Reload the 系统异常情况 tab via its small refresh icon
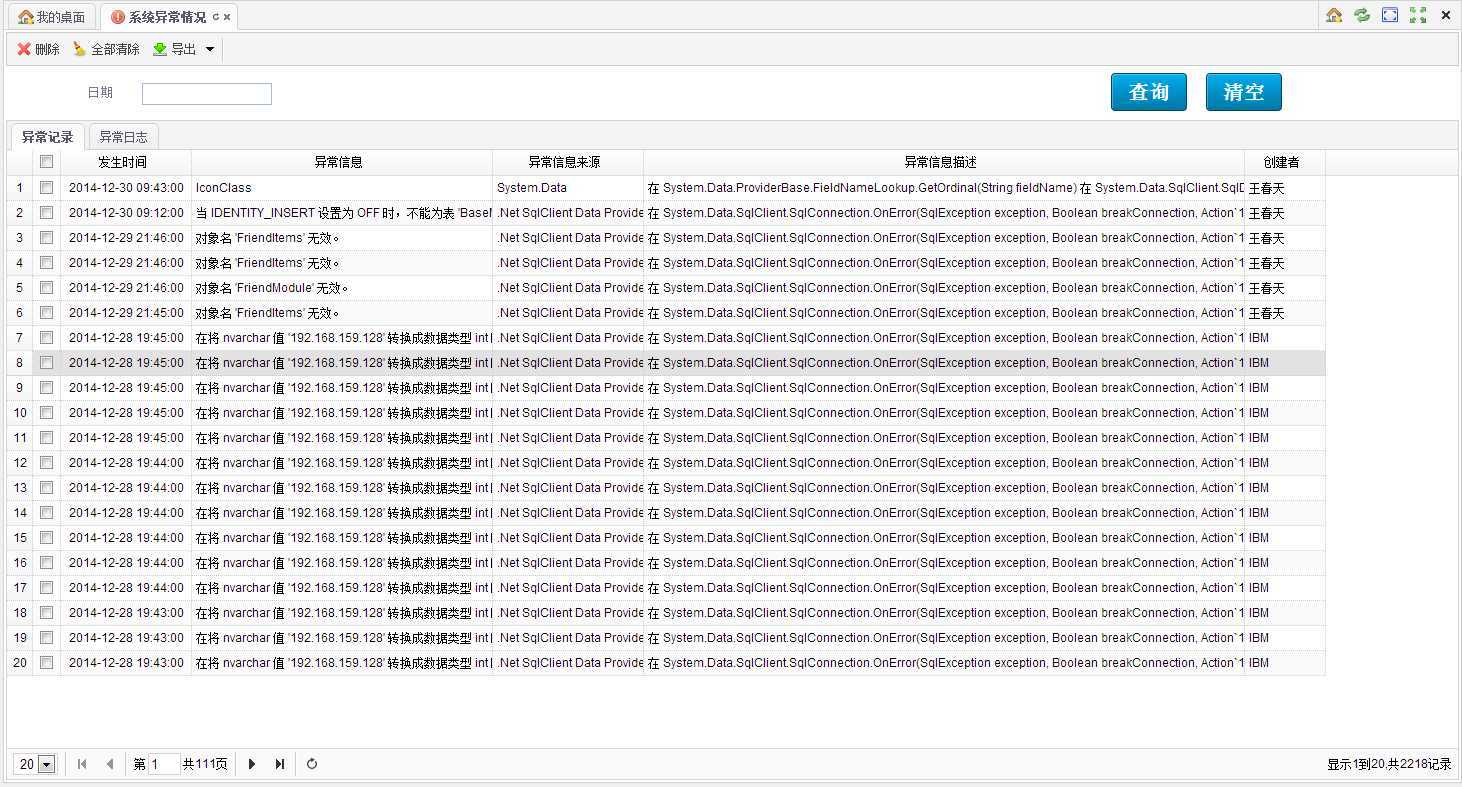1462x787 pixels. point(216,17)
